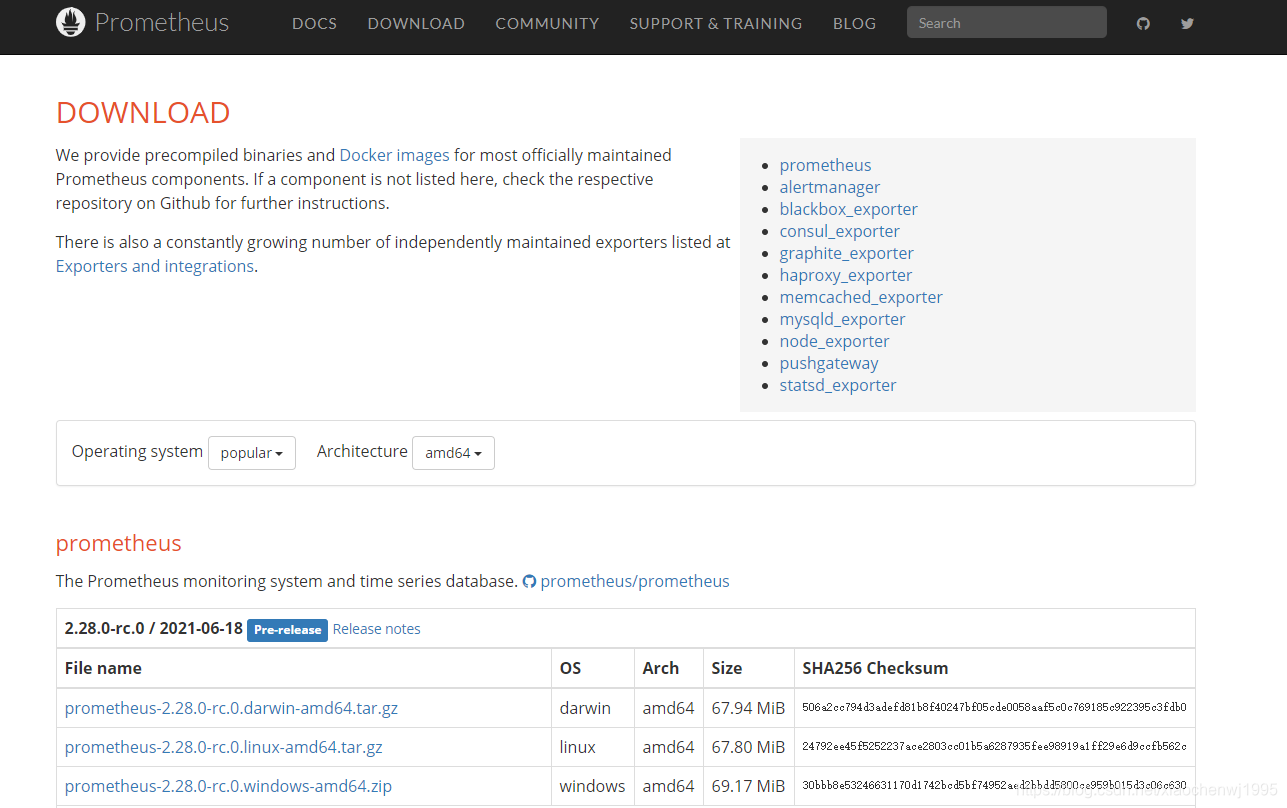
Task: Select the 2.28.0-rc.0 / 2021-06-18 version text
Action: [x=153, y=629]
